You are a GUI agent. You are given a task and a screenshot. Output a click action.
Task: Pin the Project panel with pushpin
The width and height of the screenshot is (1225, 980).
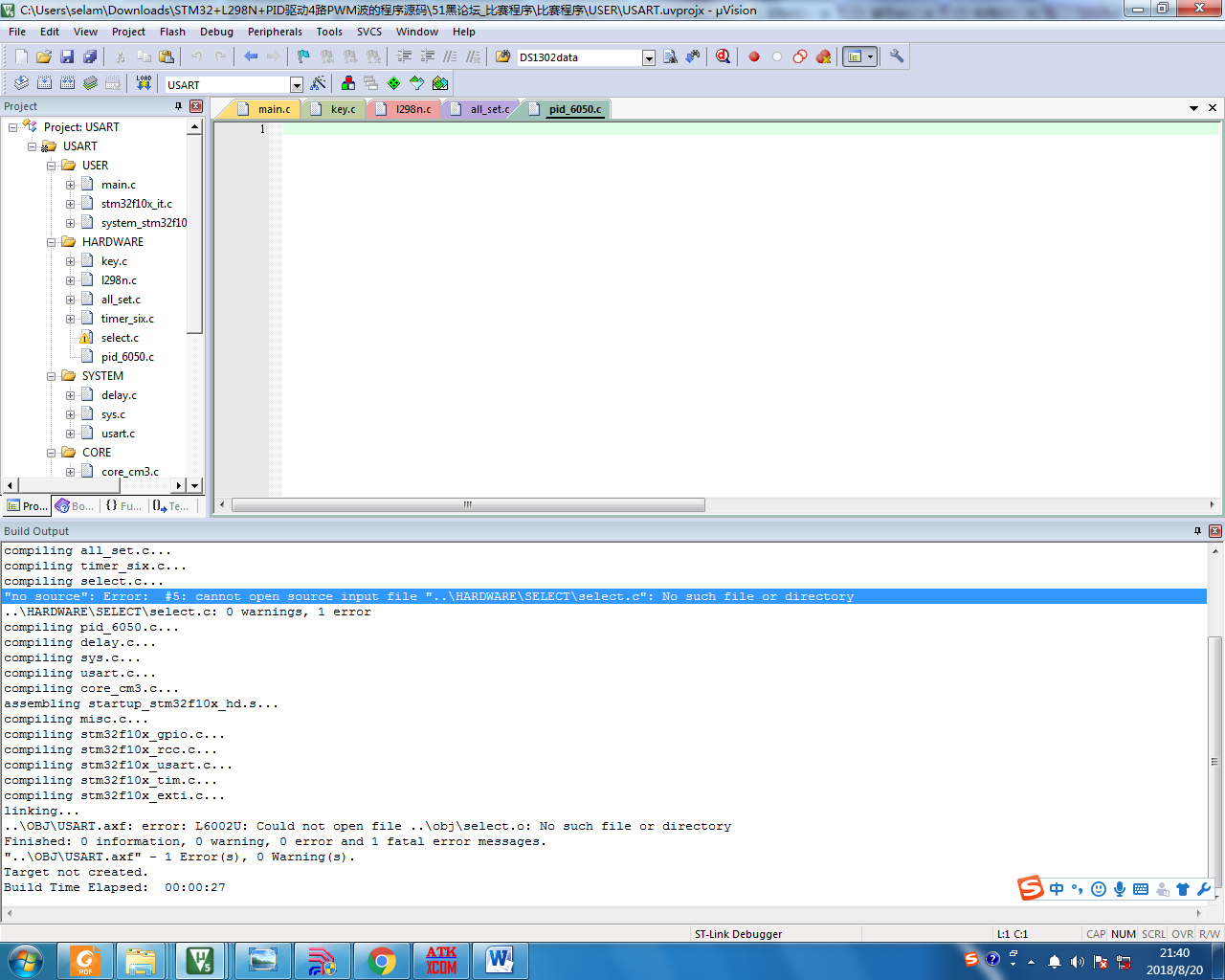(x=178, y=106)
